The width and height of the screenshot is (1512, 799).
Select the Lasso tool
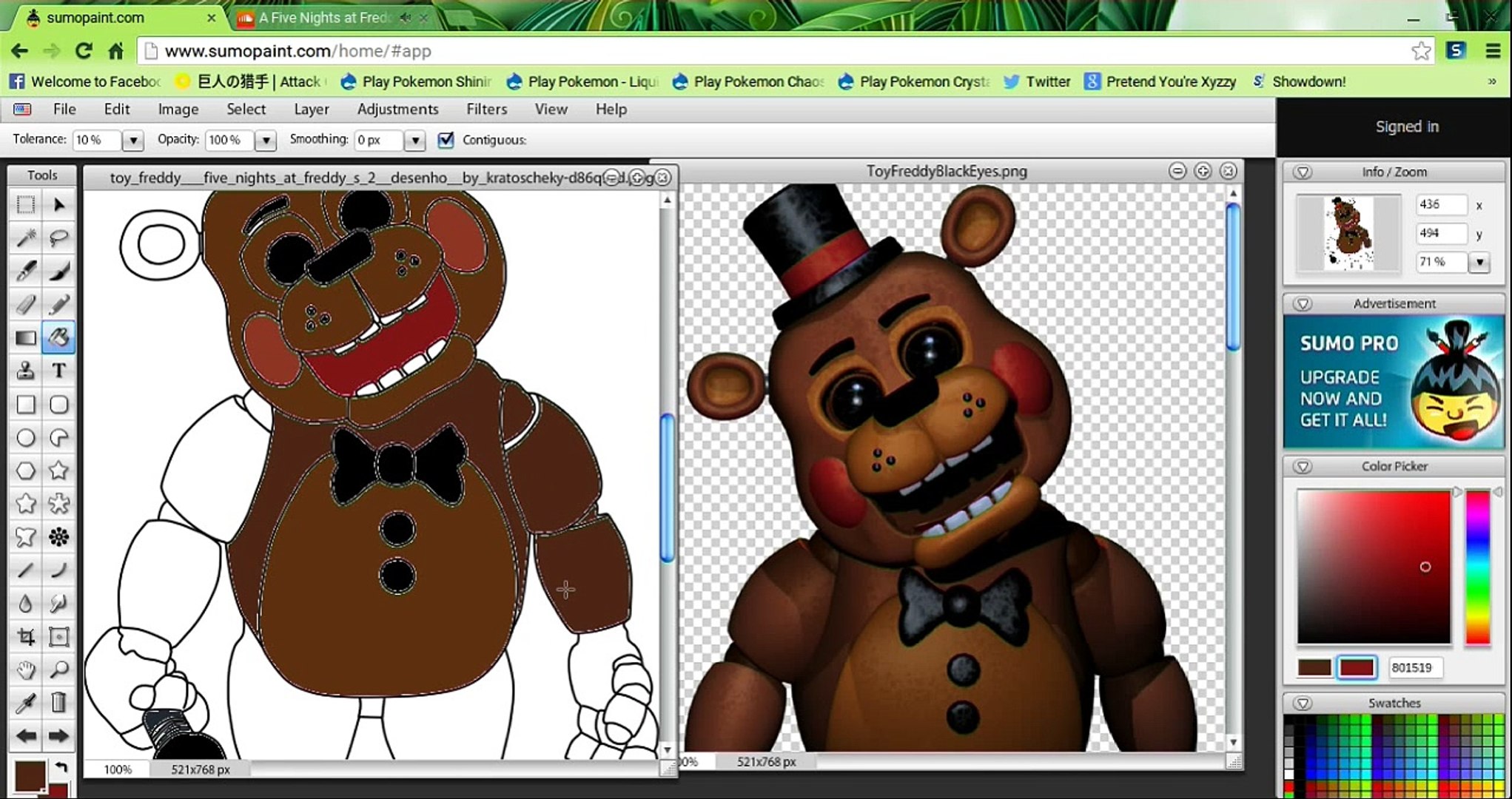click(x=58, y=237)
